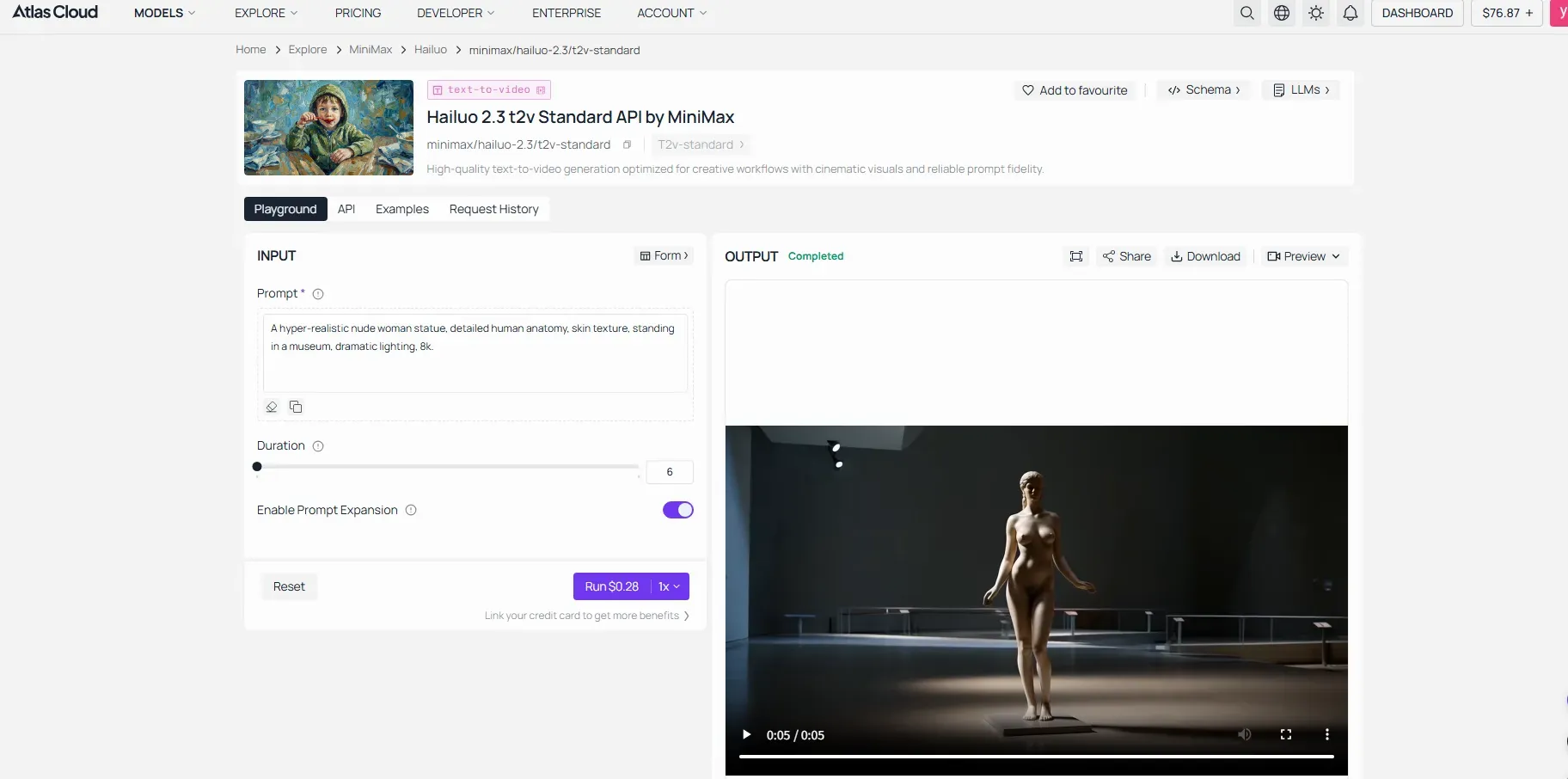Switch input view via Form expander
This screenshot has width=1568, height=779.
point(665,255)
